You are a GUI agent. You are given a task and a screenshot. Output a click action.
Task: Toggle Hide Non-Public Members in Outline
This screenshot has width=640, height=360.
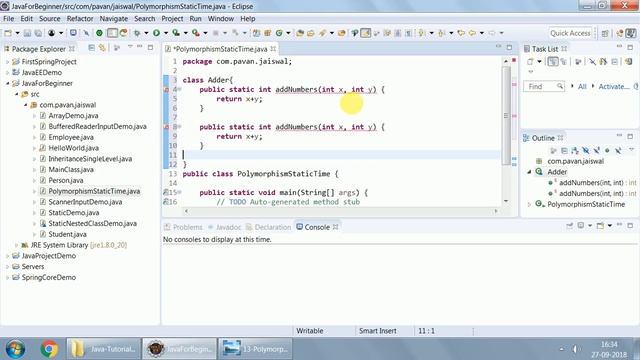tap(607, 151)
